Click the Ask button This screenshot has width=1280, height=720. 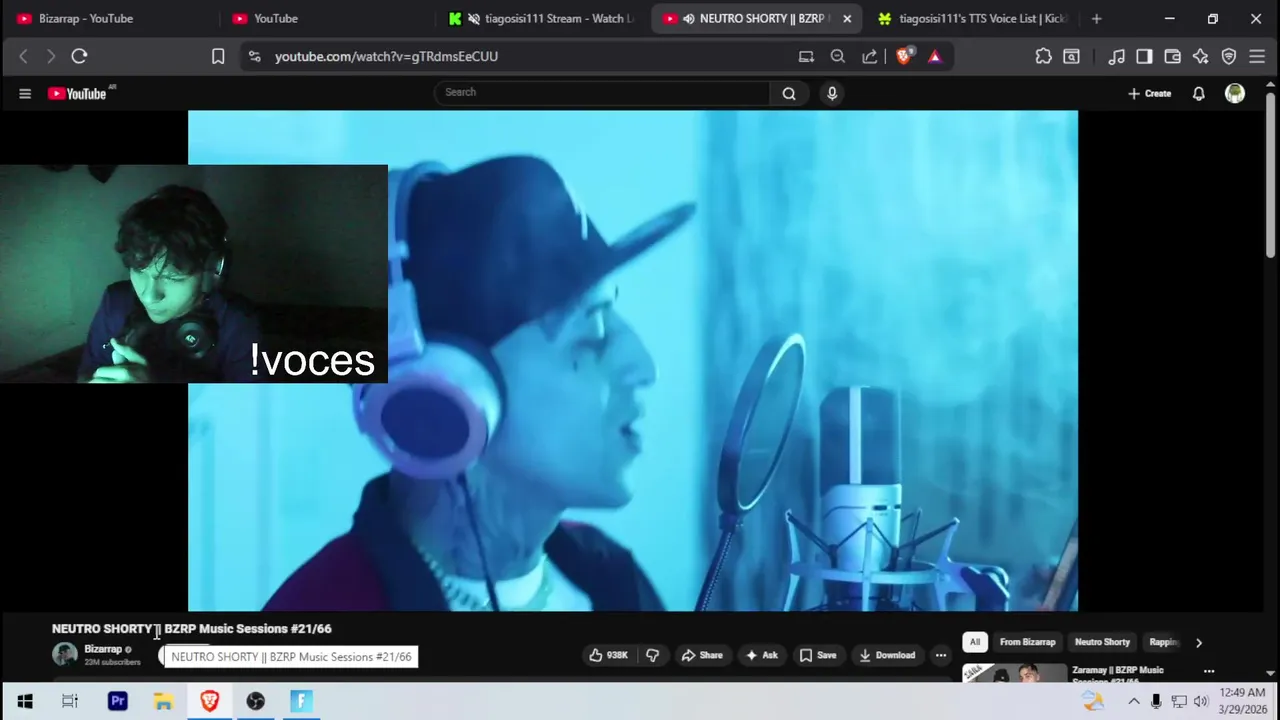coord(762,655)
